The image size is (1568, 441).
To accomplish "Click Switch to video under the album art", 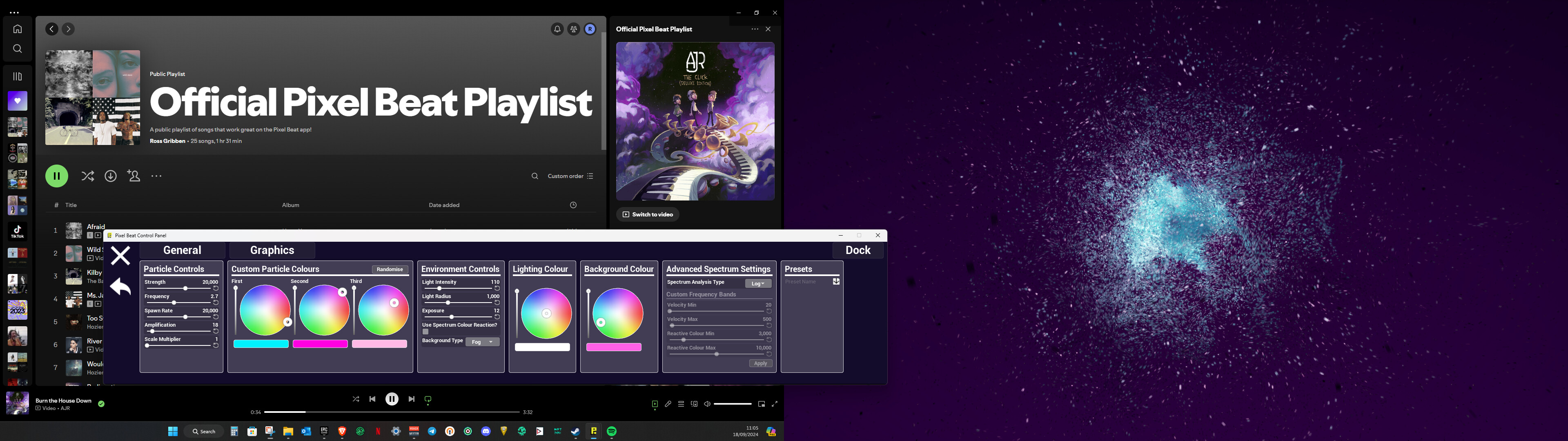I will (x=648, y=214).
